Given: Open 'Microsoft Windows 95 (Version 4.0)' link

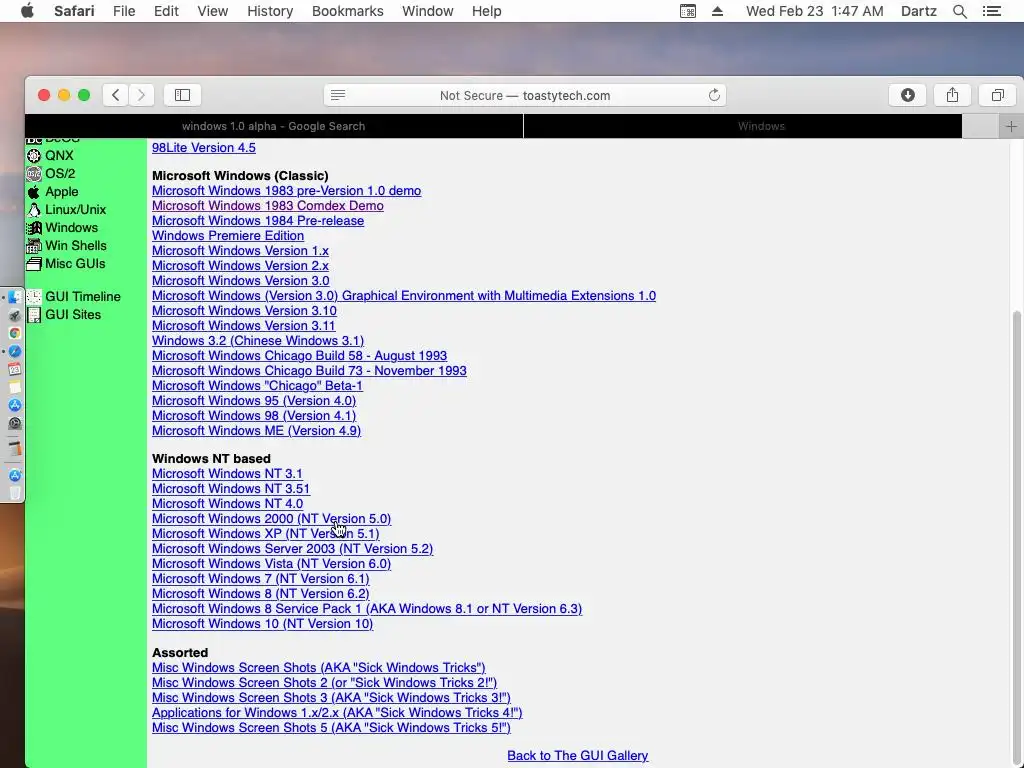Looking at the screenshot, I should [254, 401].
